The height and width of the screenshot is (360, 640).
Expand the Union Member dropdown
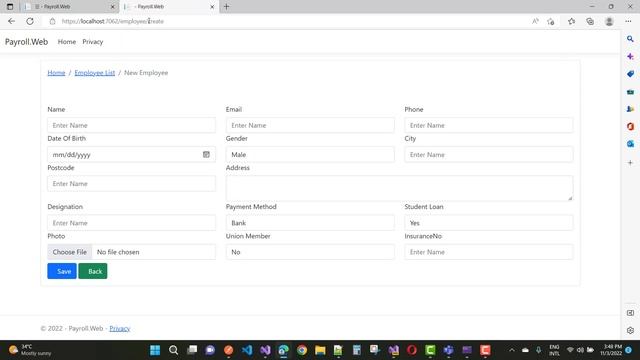click(x=310, y=252)
